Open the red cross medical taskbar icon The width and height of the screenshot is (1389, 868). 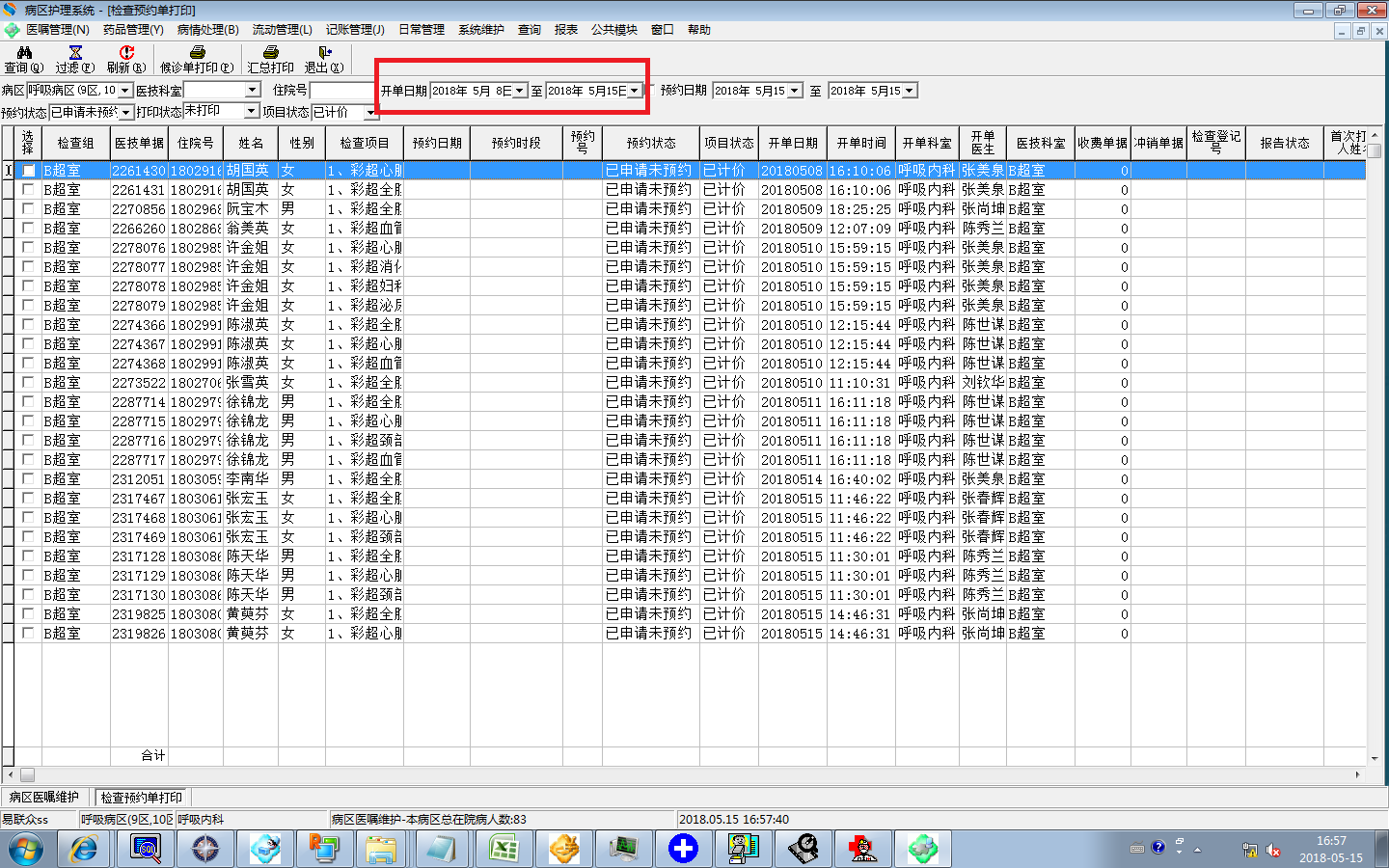[x=863, y=849]
